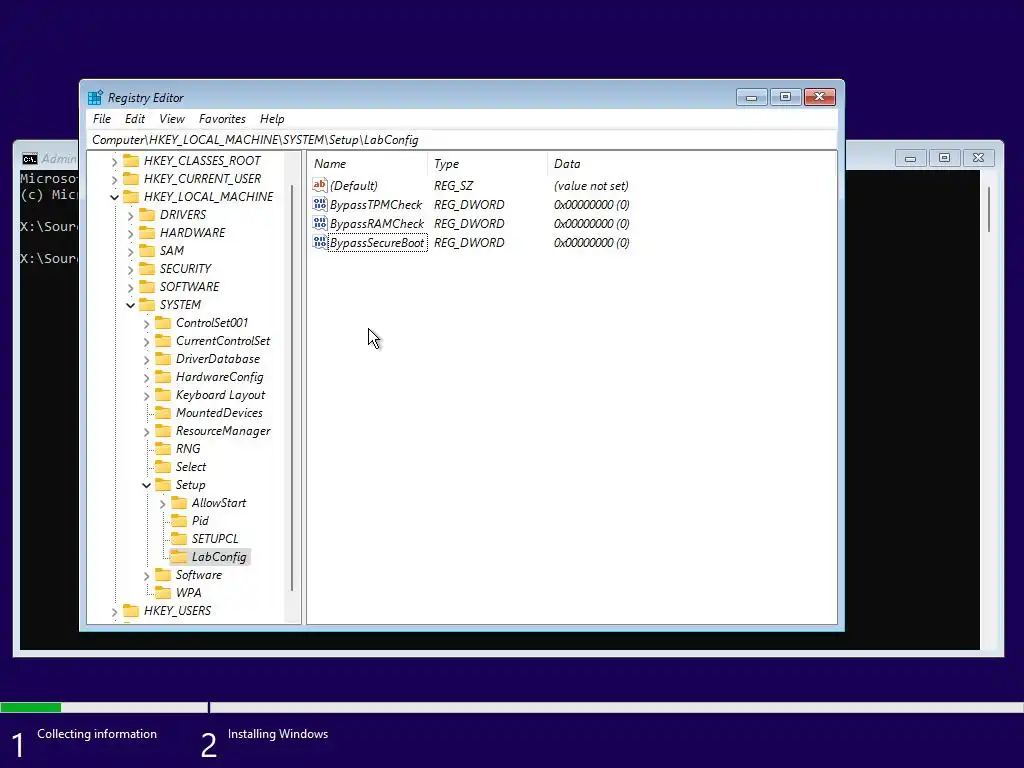Click the (Default) string value icon
This screenshot has height=768, width=1024.
[x=319, y=185]
